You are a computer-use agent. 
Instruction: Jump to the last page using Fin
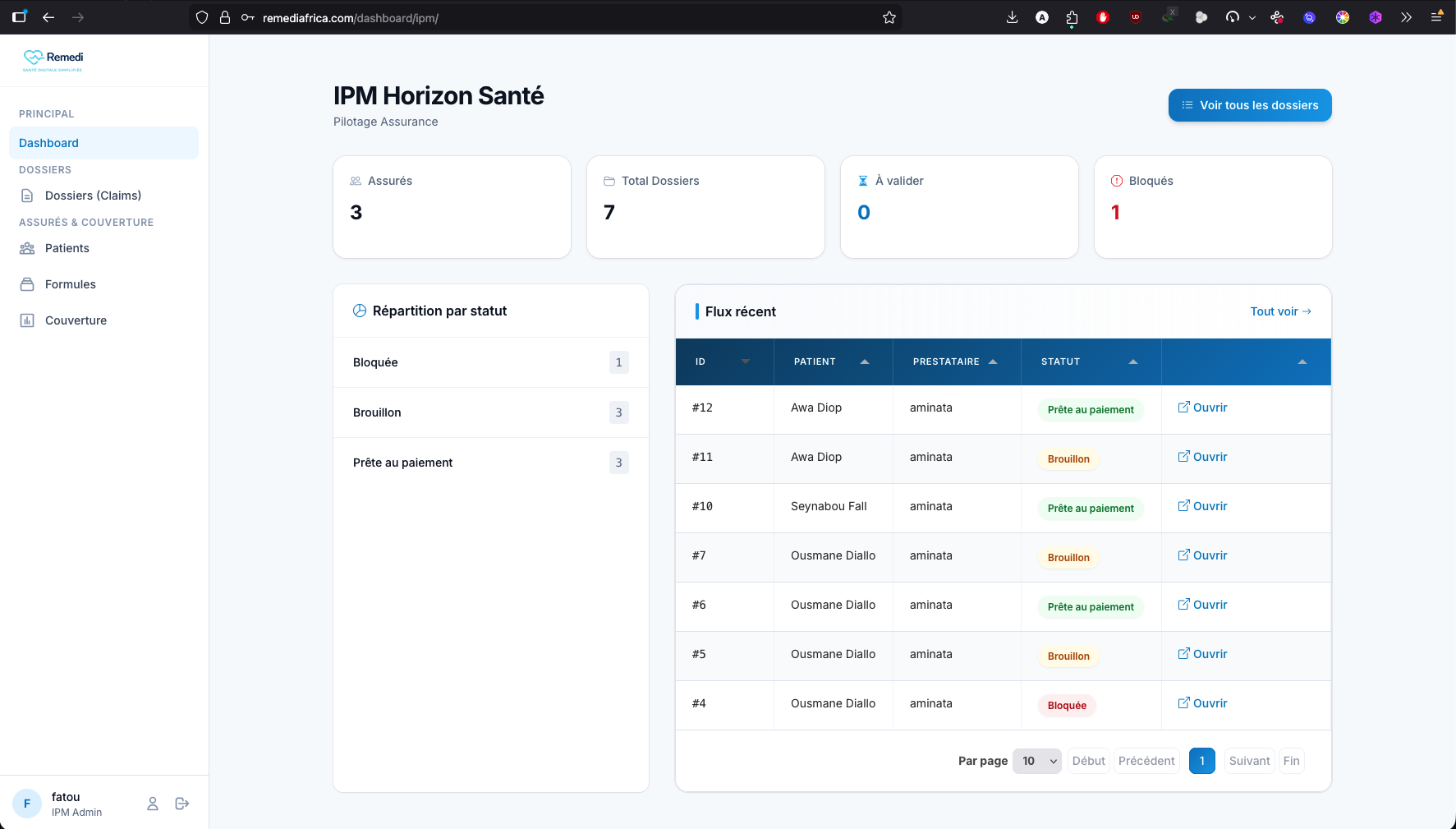click(x=1291, y=761)
